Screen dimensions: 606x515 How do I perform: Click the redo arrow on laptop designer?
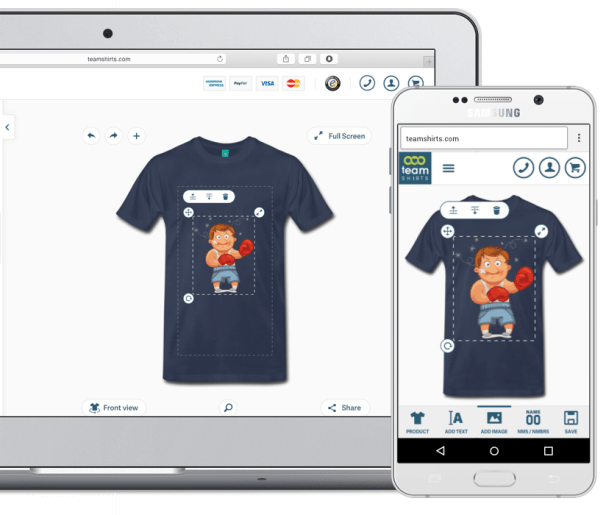coord(114,136)
